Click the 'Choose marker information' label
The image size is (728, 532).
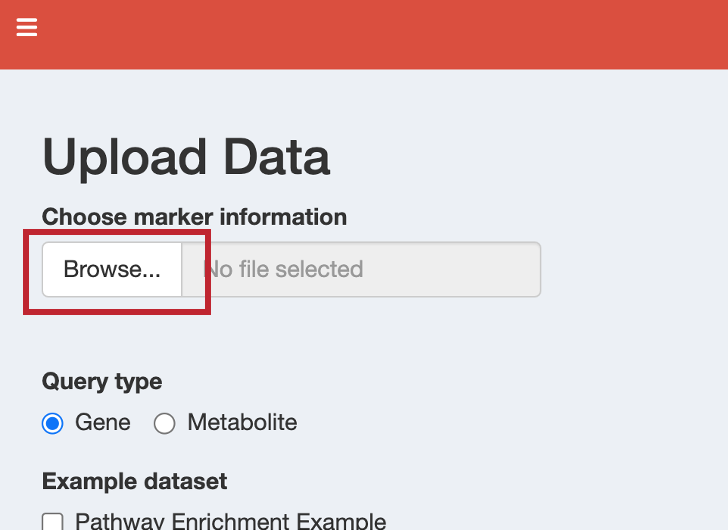pos(195,217)
